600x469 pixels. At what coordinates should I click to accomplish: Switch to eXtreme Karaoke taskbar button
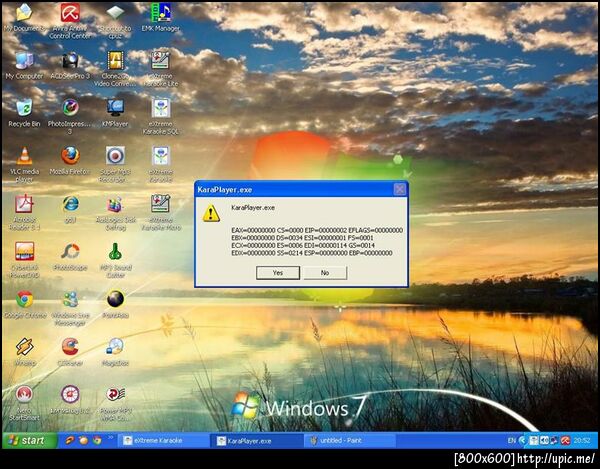tap(162, 441)
